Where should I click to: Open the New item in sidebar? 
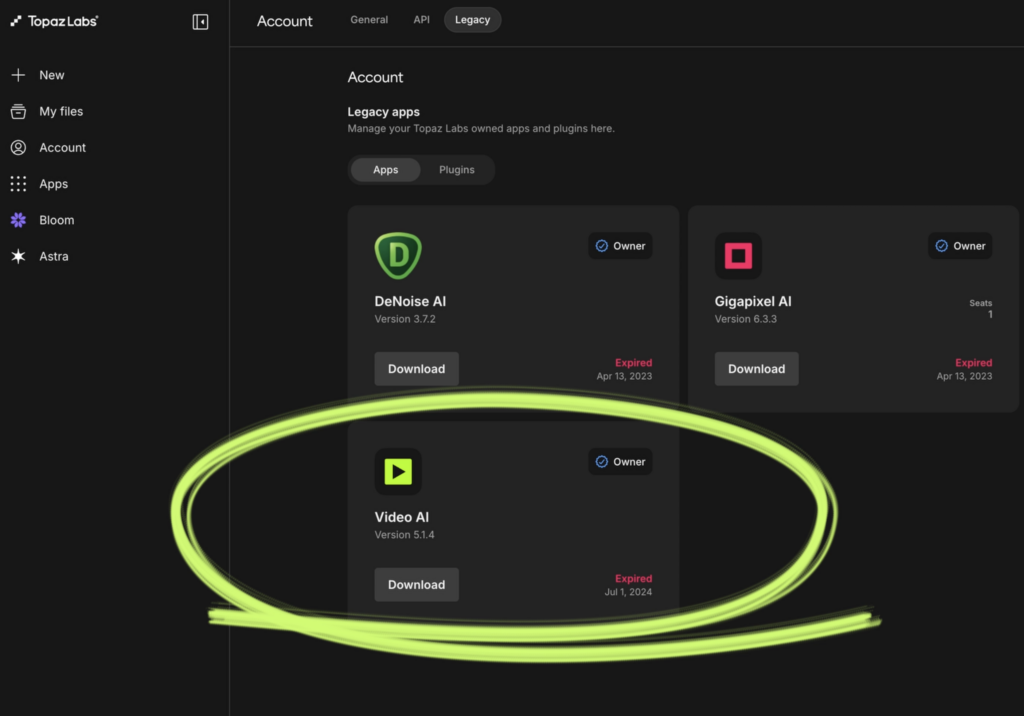click(x=52, y=75)
